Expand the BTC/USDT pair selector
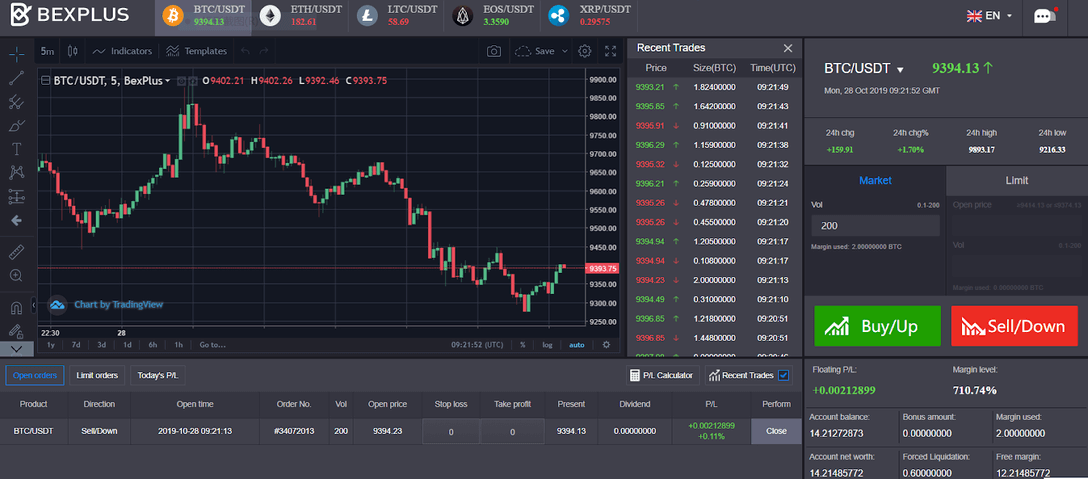Viewport: 1088px width, 479px height. pos(864,69)
